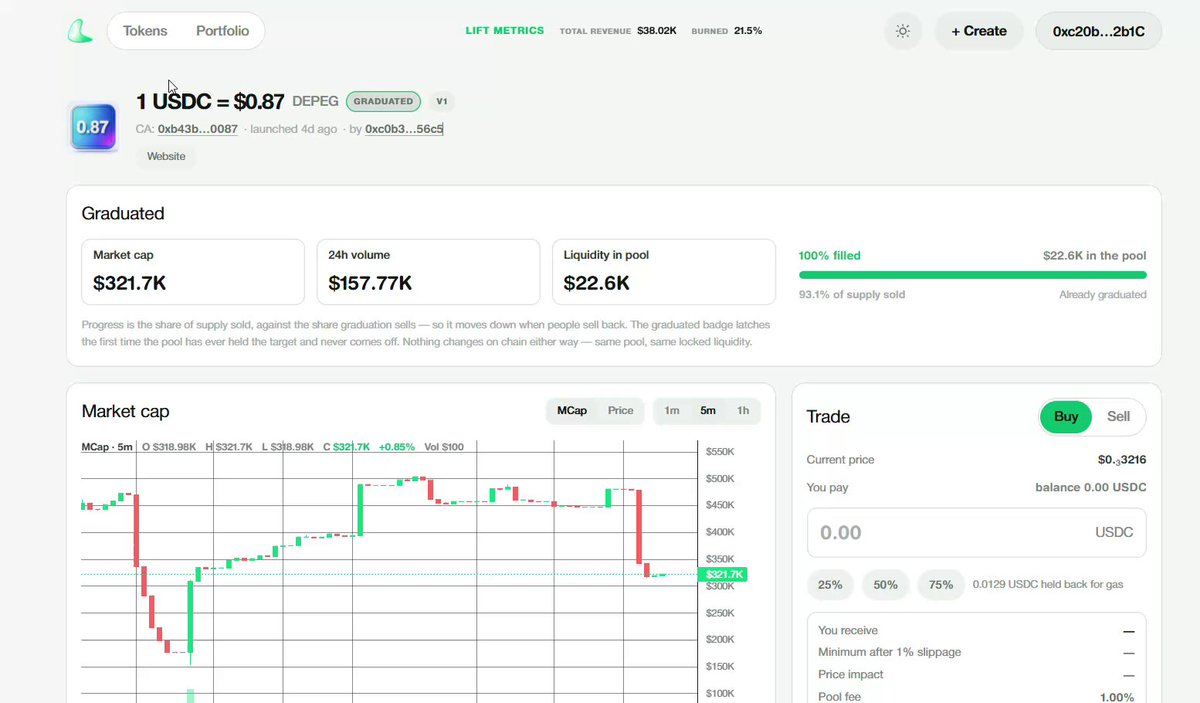Open creator address 0xc0b3…56c5
The height and width of the screenshot is (703, 1200).
pyautogui.click(x=404, y=129)
